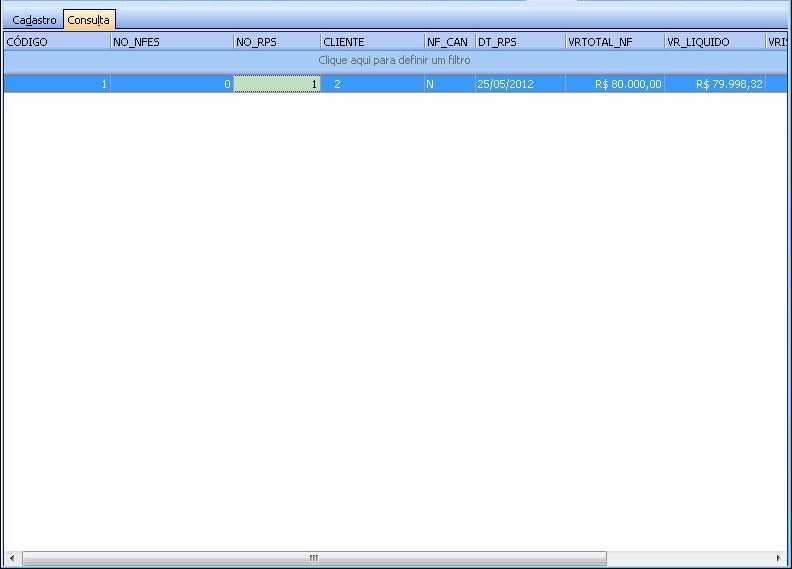Click the horizontal scrollbar thumb
This screenshot has height=569, width=792.
[313, 558]
